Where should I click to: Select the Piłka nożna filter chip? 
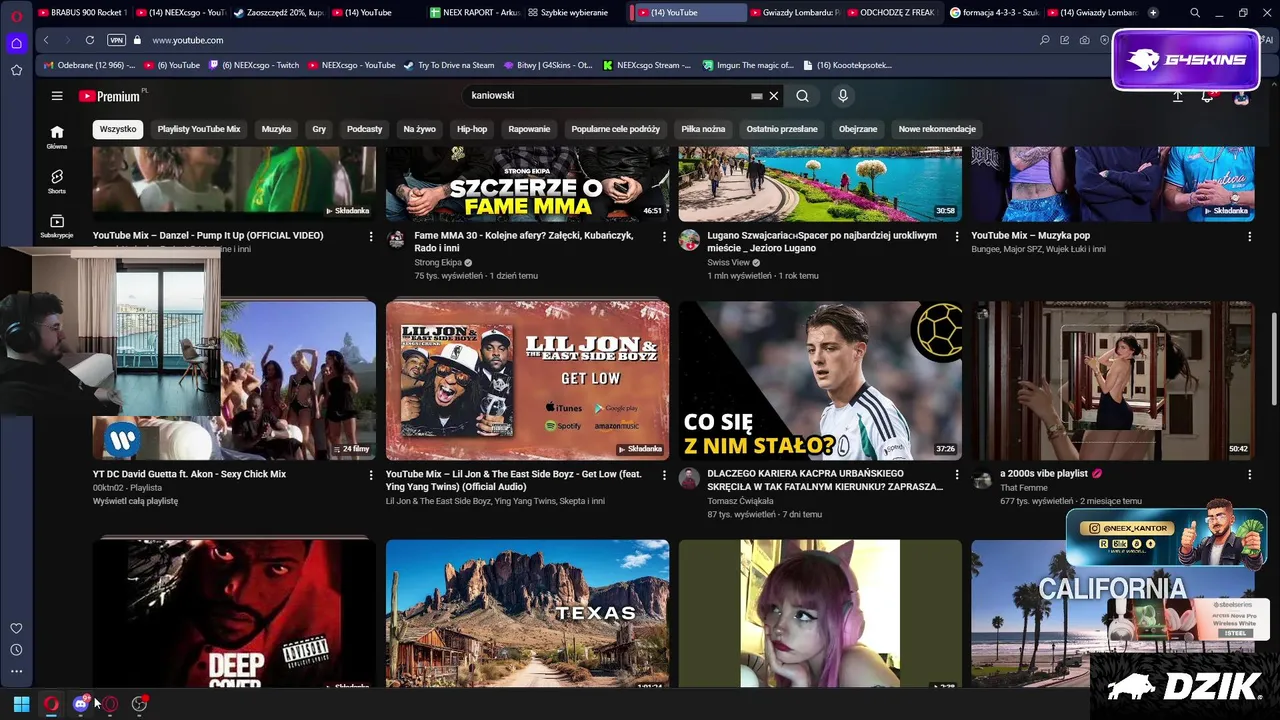tap(703, 129)
